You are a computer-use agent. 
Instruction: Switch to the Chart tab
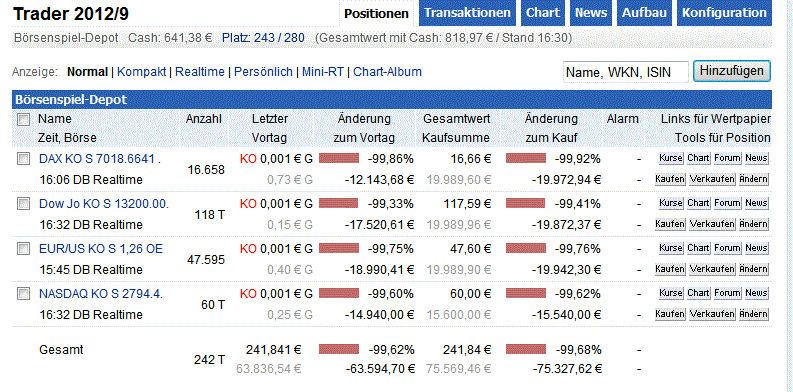(x=543, y=13)
